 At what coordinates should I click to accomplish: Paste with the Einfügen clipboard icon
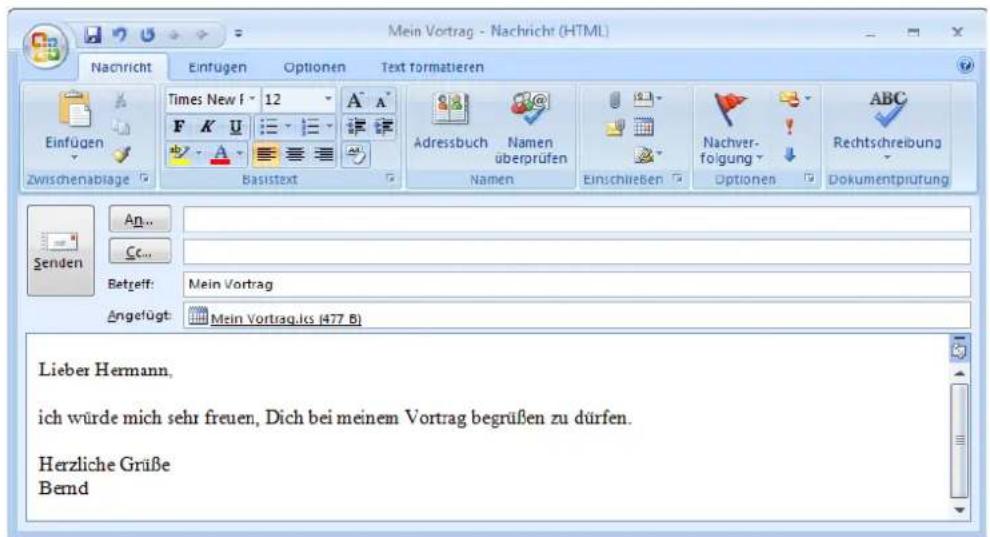point(75,110)
